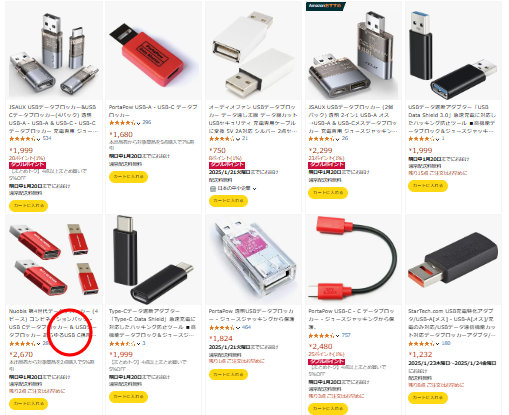The height and width of the screenshot is (415, 509).
Task: Expand star rating dropdown on JSAUX 4-pack item
Action: pos(39,139)
